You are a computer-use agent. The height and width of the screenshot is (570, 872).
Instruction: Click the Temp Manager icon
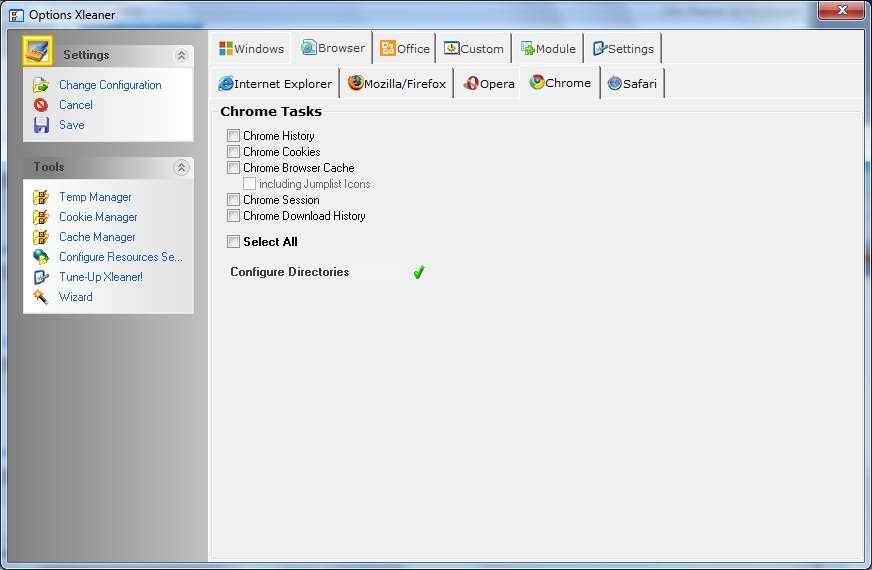(41, 197)
